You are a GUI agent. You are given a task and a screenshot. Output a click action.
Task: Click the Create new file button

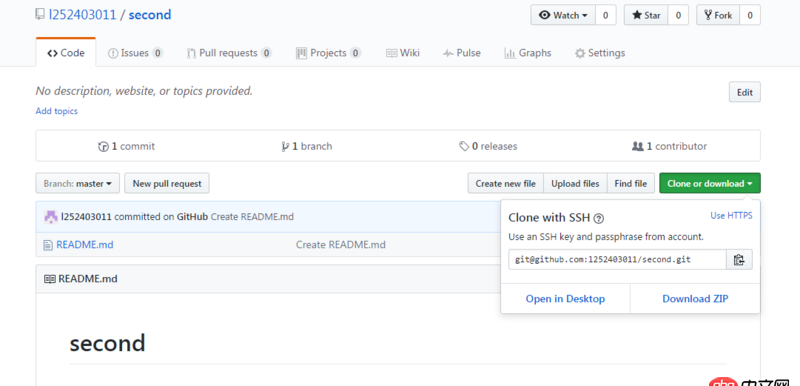[506, 184]
